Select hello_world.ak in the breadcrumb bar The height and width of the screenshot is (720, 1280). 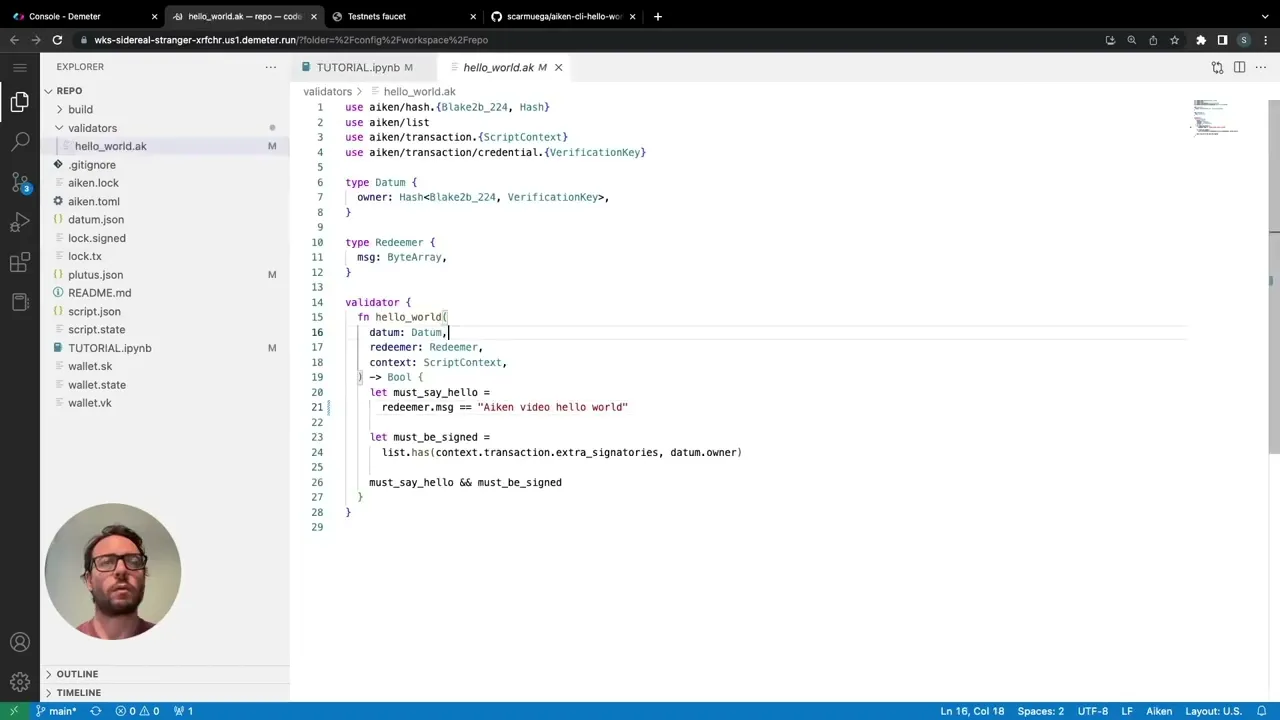pos(419,91)
